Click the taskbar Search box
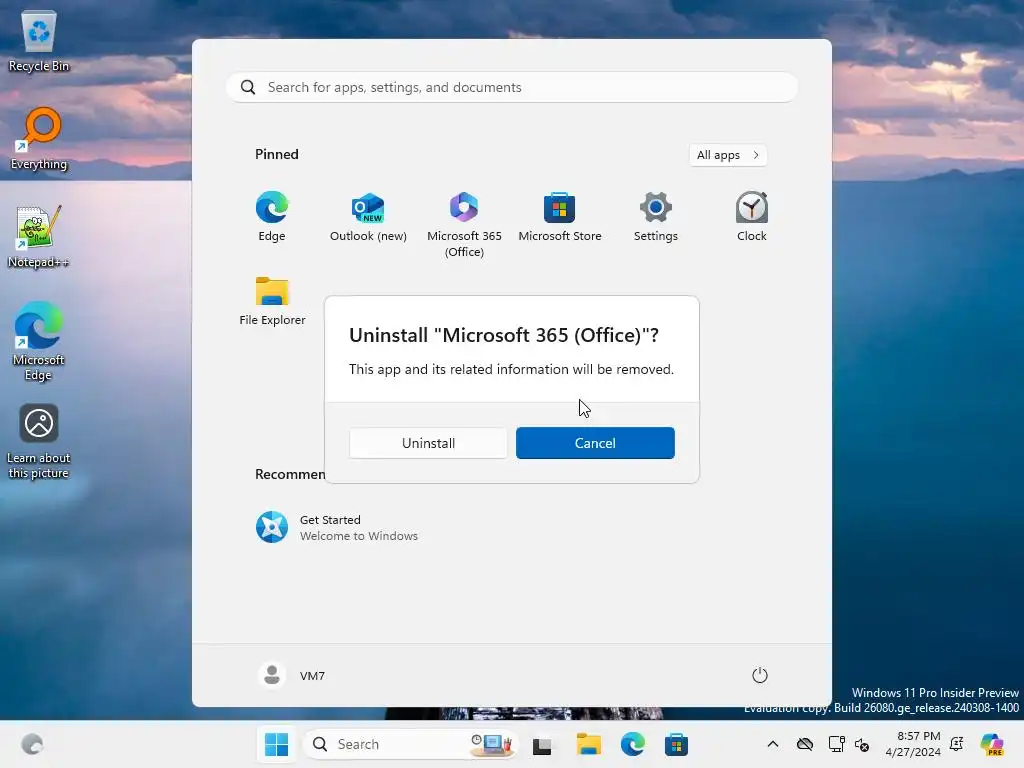 [411, 744]
